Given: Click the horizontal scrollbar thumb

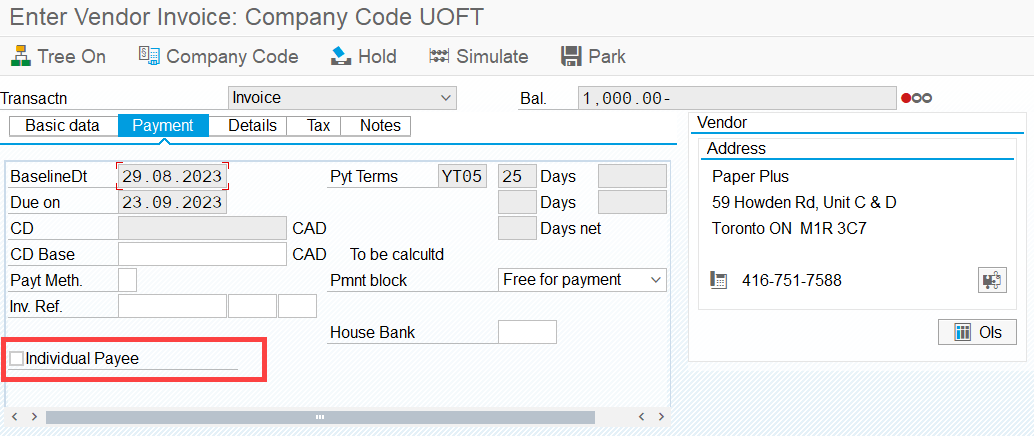Looking at the screenshot, I should coord(320,417).
